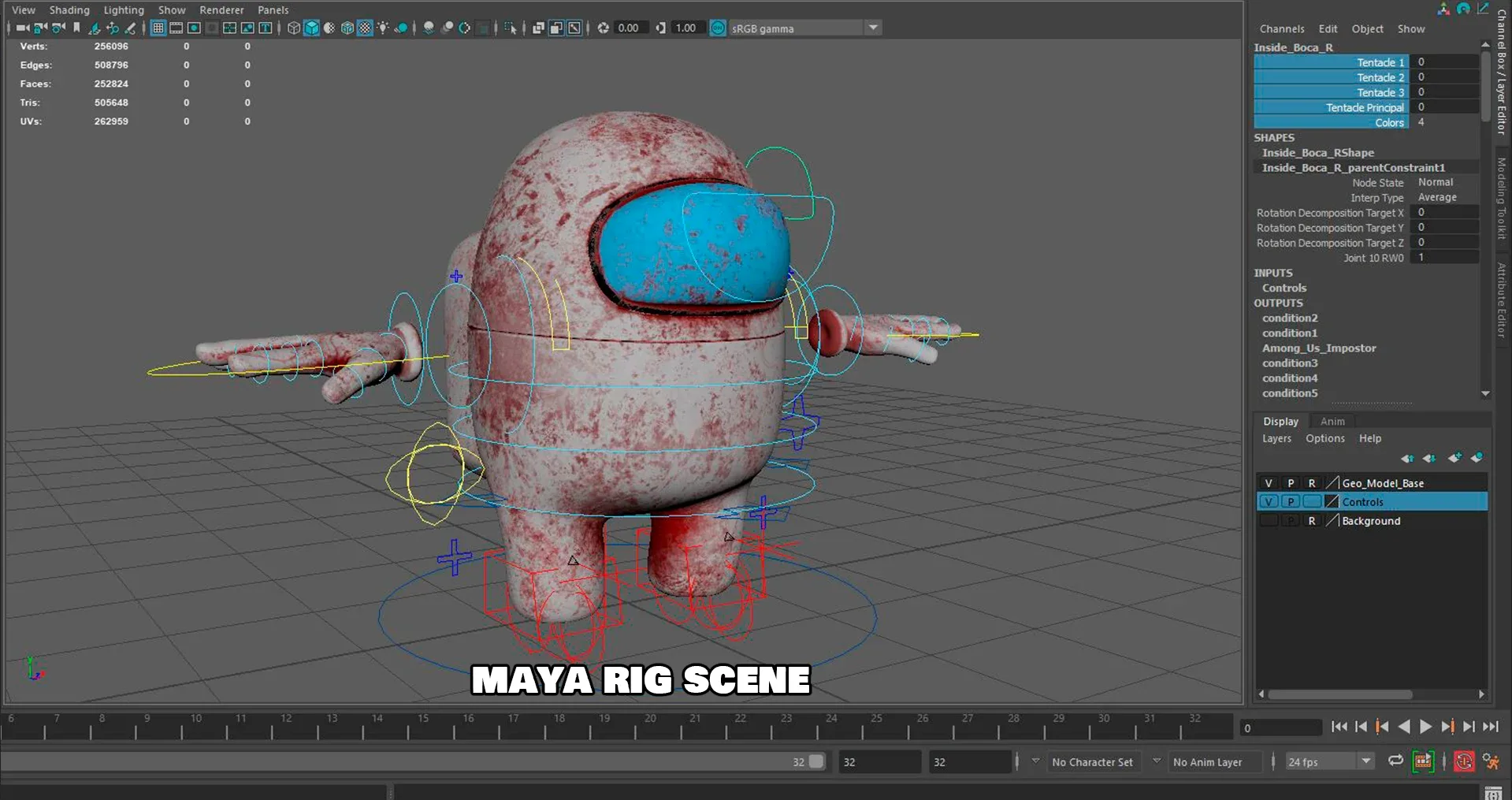Toggle the R reference box on Geo_Model_Base layer

(1312, 482)
